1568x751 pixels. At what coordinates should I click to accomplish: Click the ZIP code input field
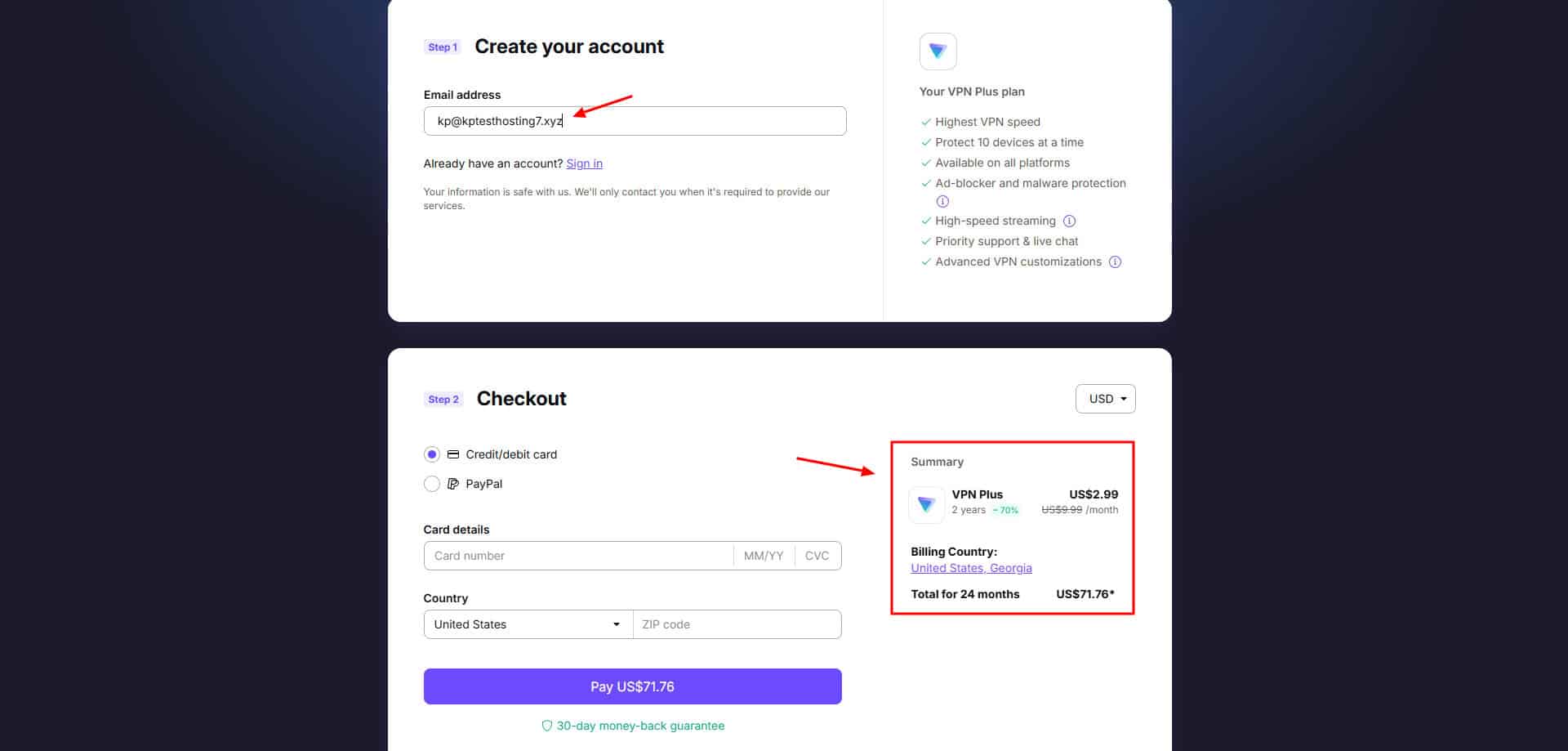click(x=737, y=624)
